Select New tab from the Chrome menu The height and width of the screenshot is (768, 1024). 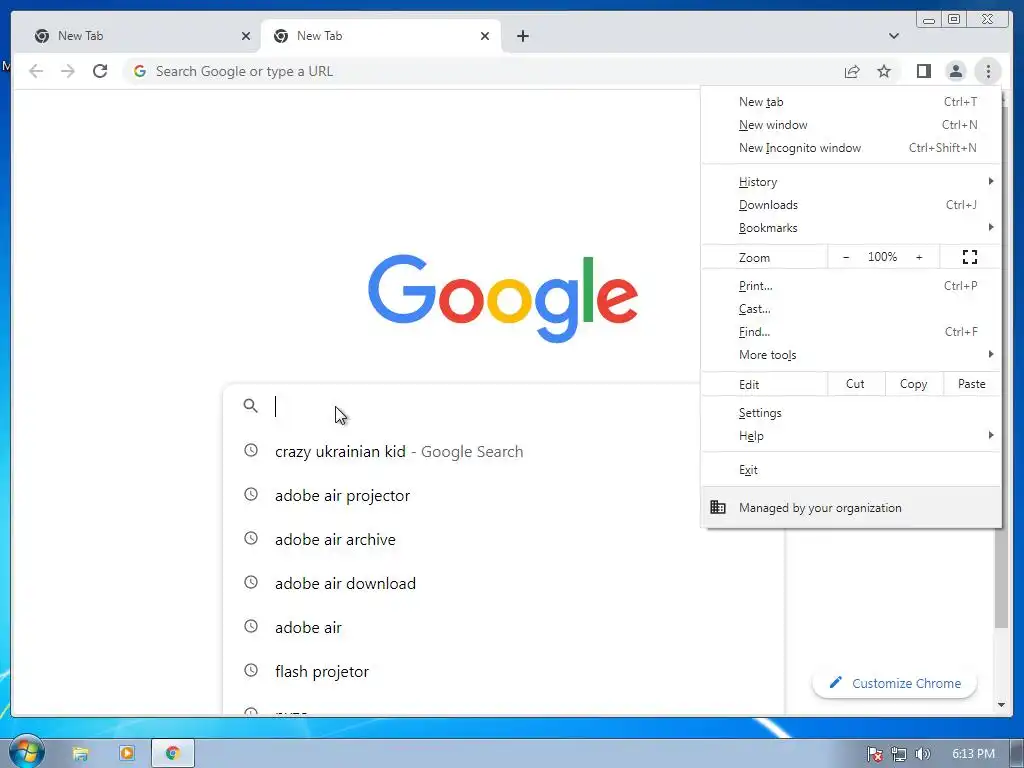(x=851, y=102)
